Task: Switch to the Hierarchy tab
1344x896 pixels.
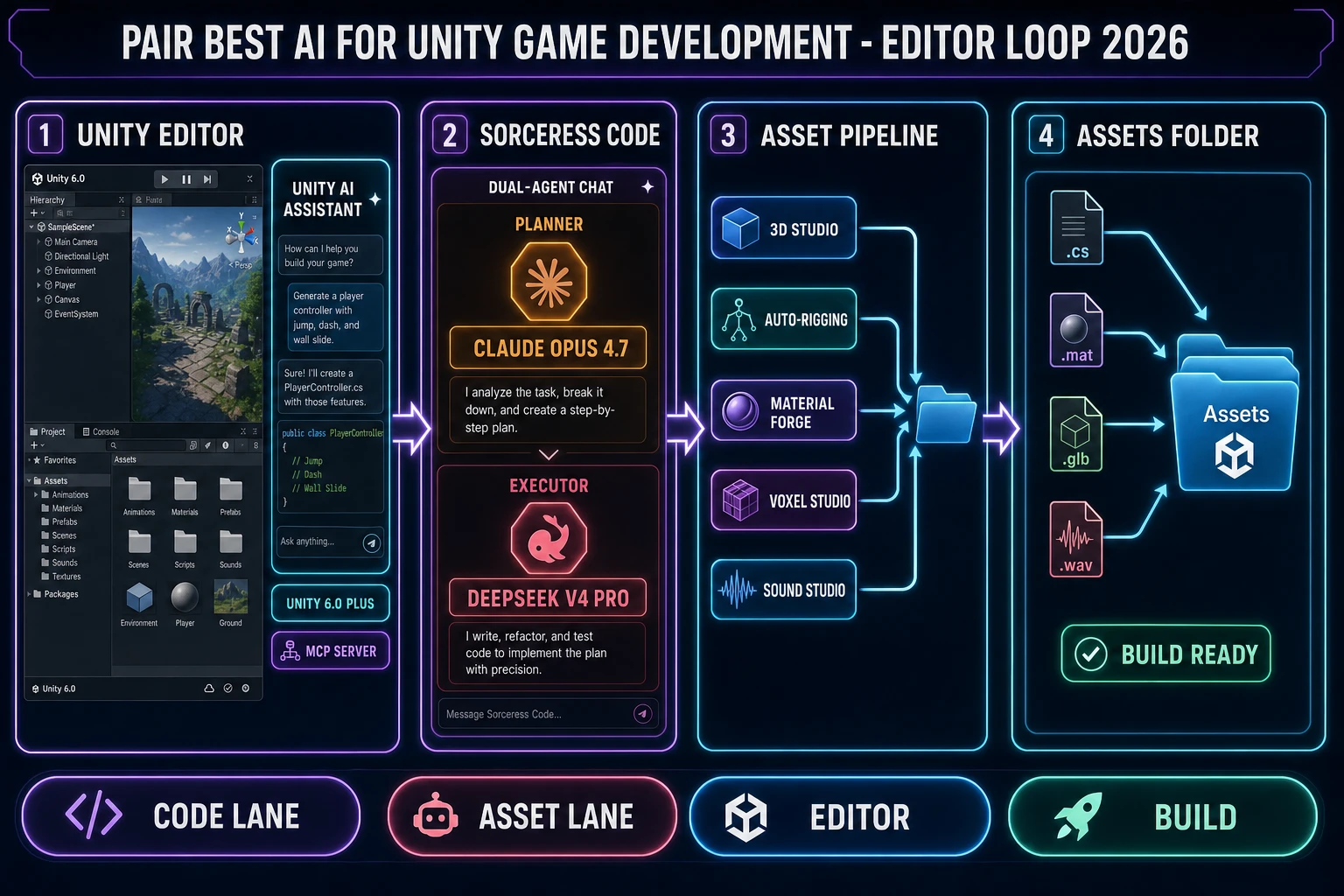Action: (x=47, y=199)
